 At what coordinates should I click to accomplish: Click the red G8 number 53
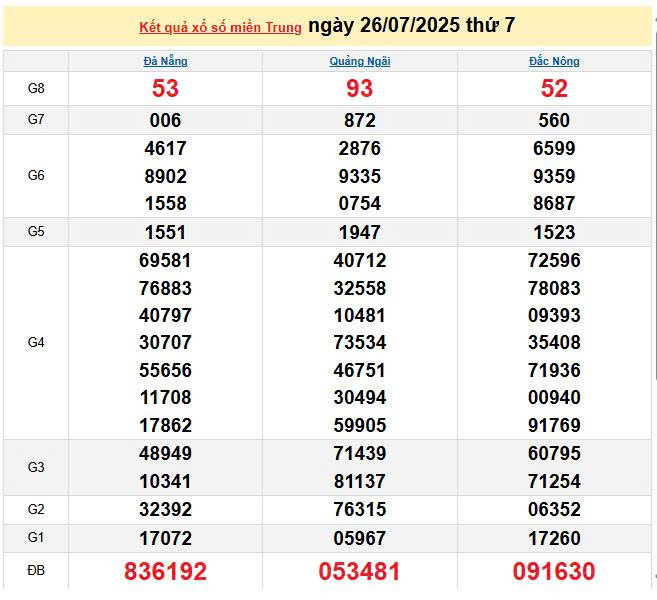click(x=166, y=88)
